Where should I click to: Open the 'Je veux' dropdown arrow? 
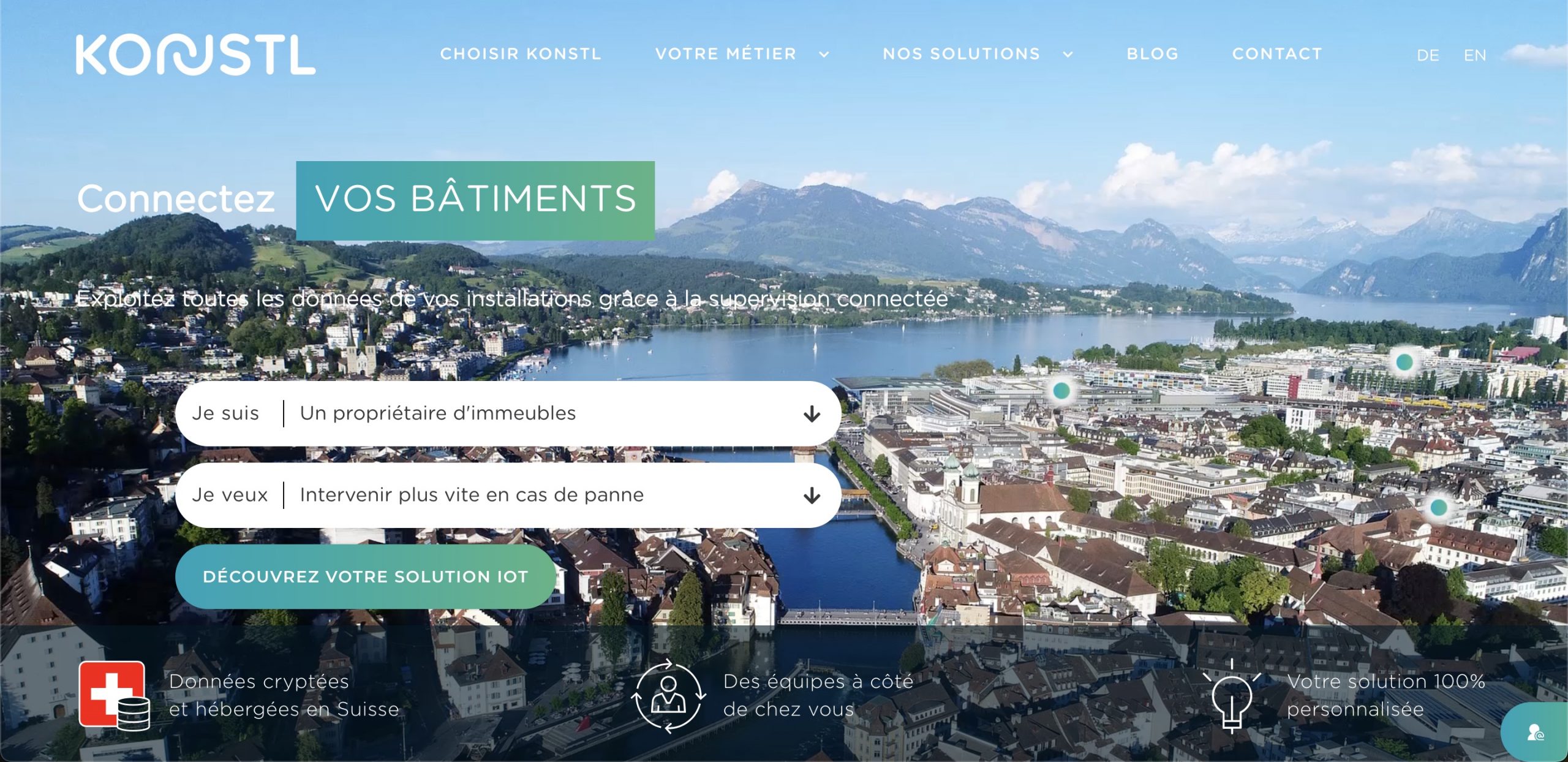pos(812,496)
